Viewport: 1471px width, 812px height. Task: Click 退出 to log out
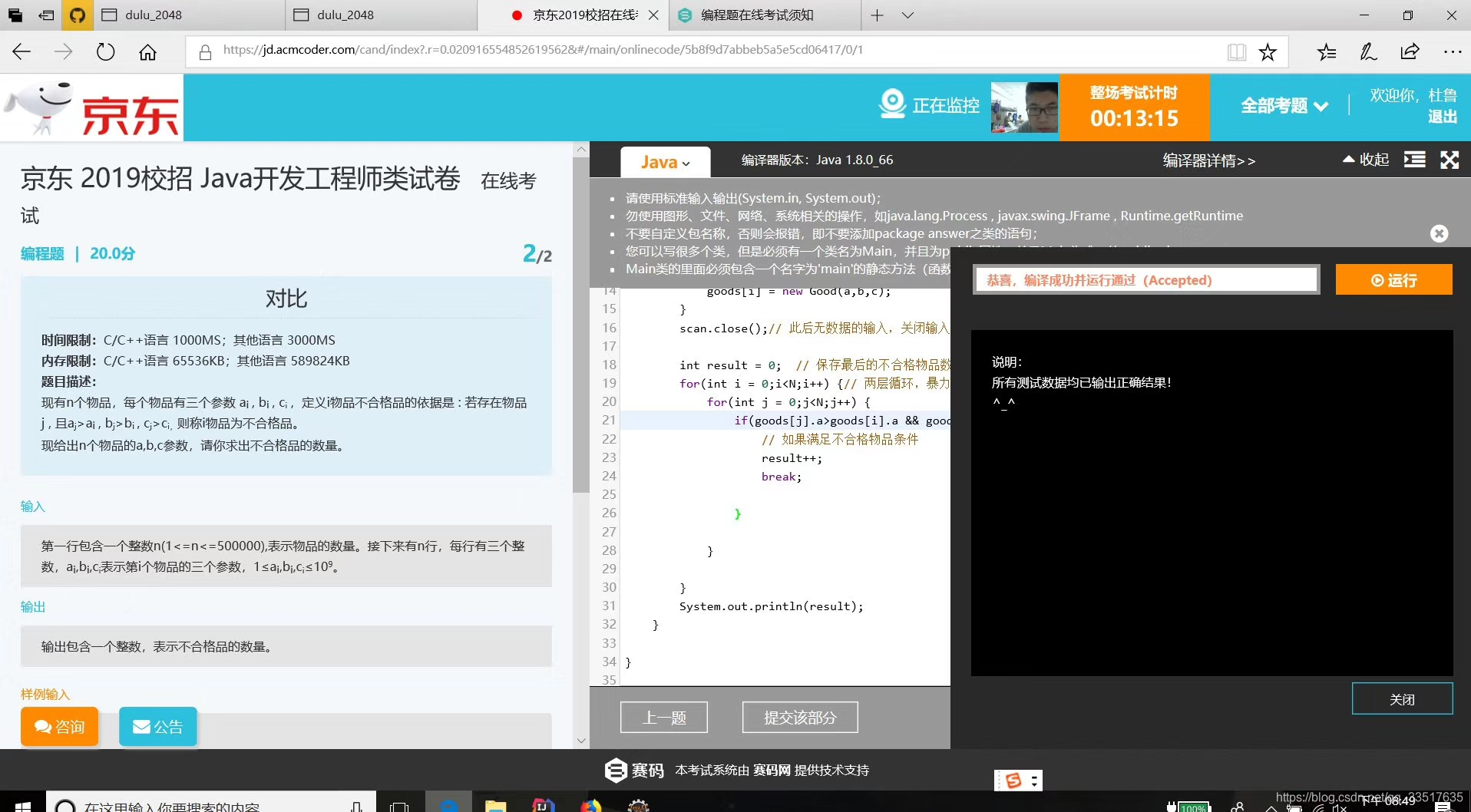click(1443, 117)
